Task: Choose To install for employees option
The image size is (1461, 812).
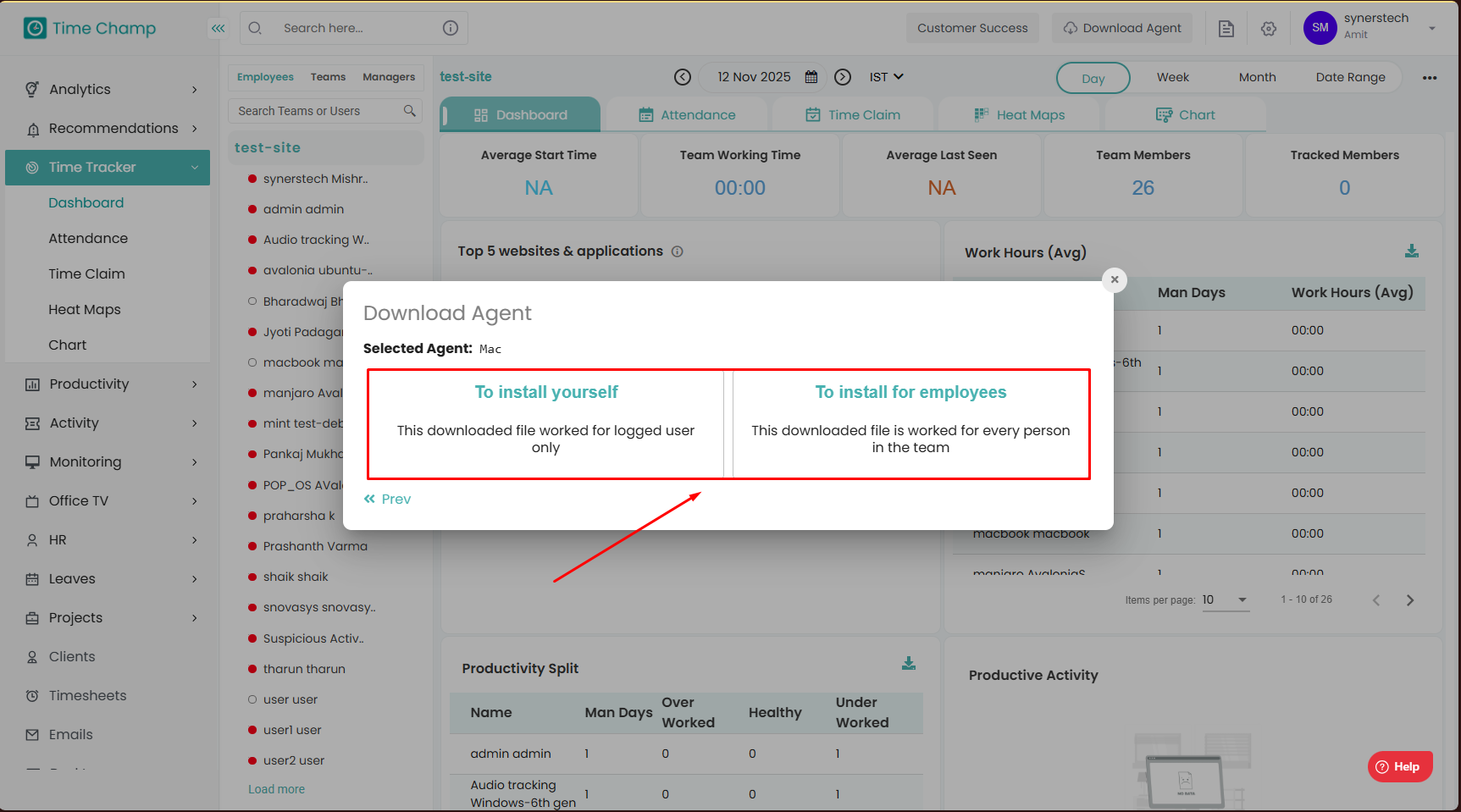Action: click(910, 424)
